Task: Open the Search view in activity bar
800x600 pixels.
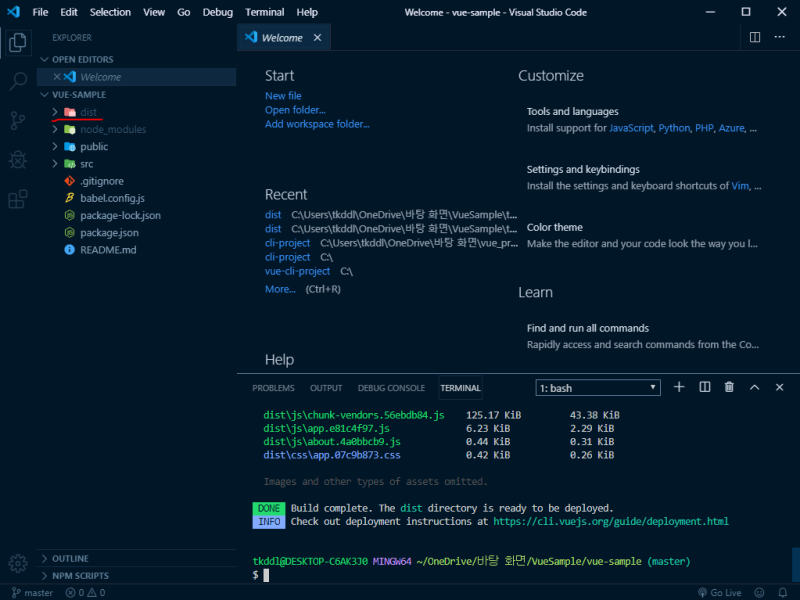Action: point(18,81)
